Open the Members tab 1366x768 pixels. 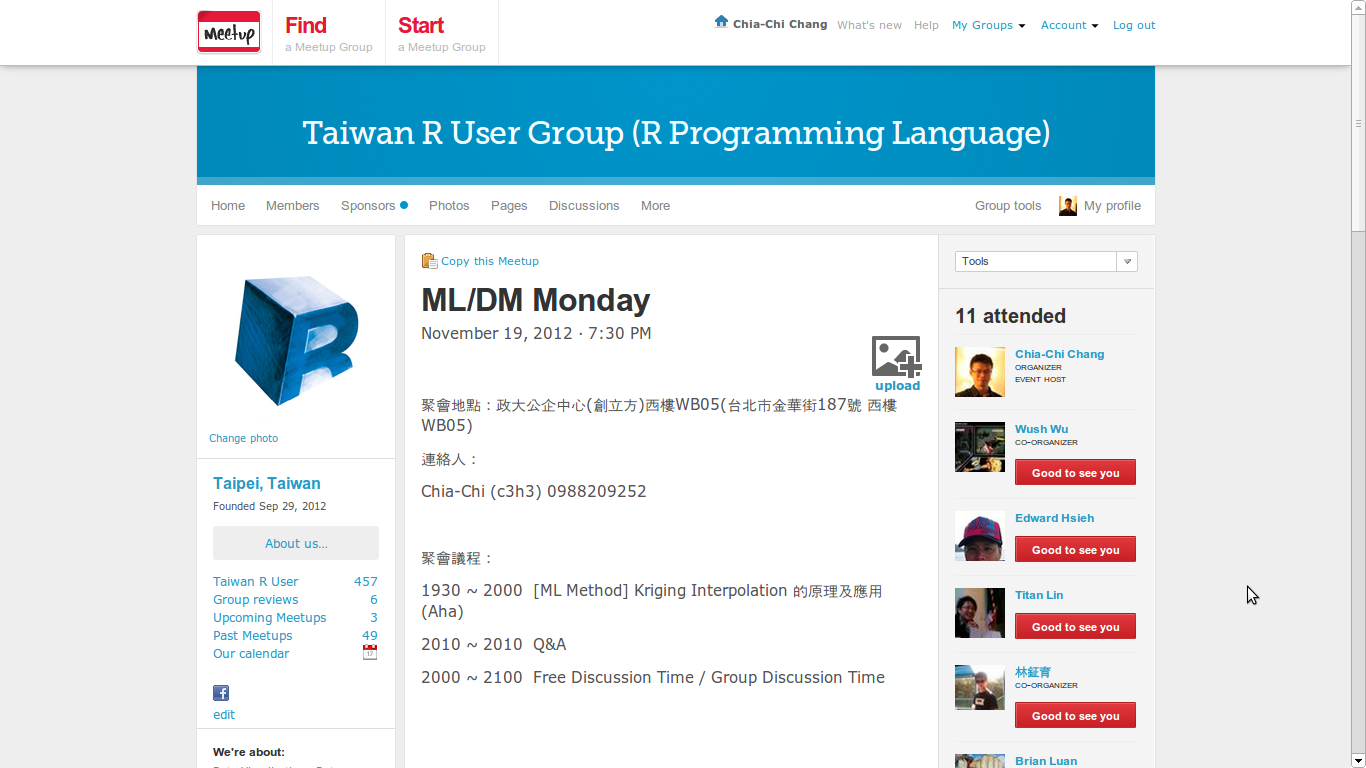click(x=293, y=205)
